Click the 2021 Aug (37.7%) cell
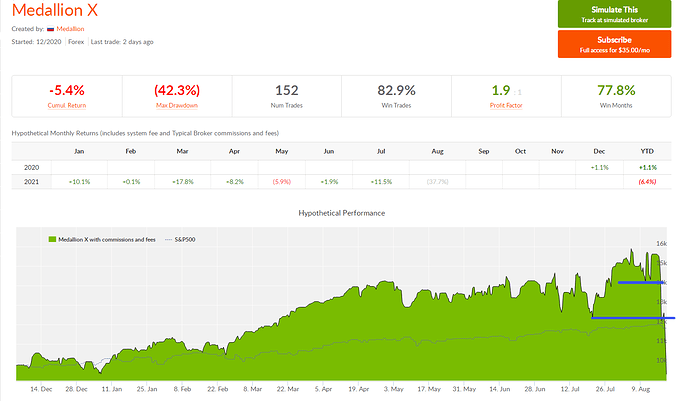The width and height of the screenshot is (690, 401). 437,181
